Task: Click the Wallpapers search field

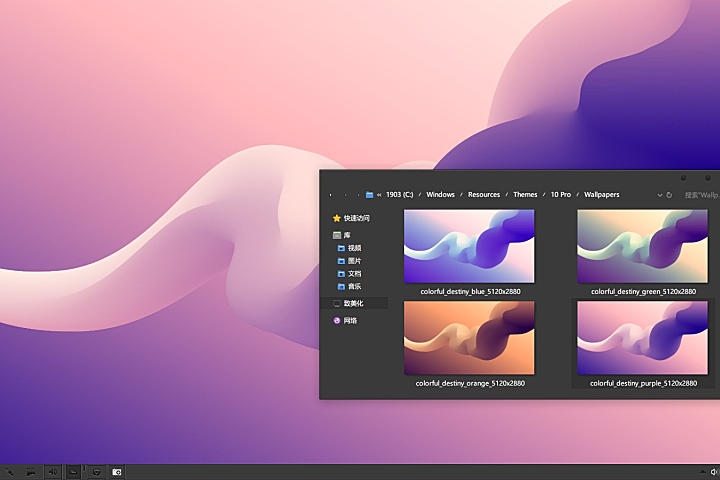Action: click(702, 195)
